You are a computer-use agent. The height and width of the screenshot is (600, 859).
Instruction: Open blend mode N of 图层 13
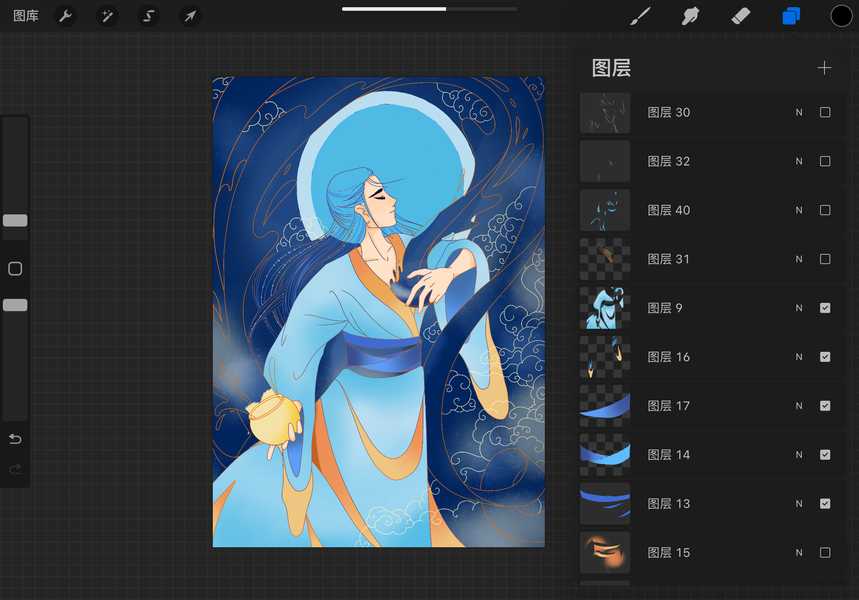coord(799,504)
